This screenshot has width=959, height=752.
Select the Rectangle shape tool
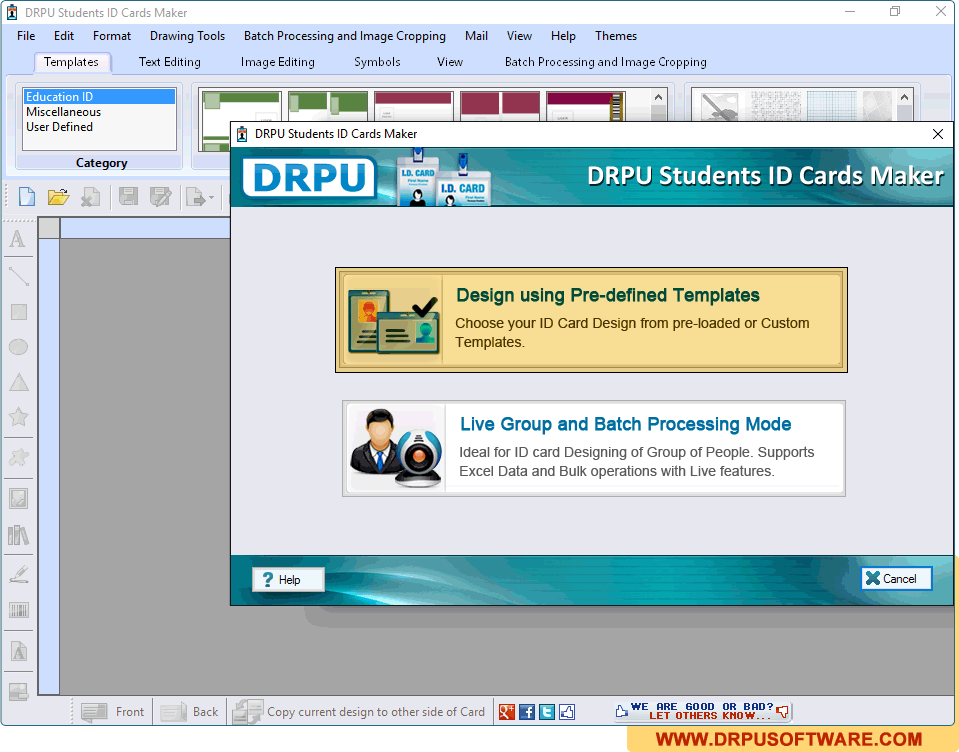19,312
